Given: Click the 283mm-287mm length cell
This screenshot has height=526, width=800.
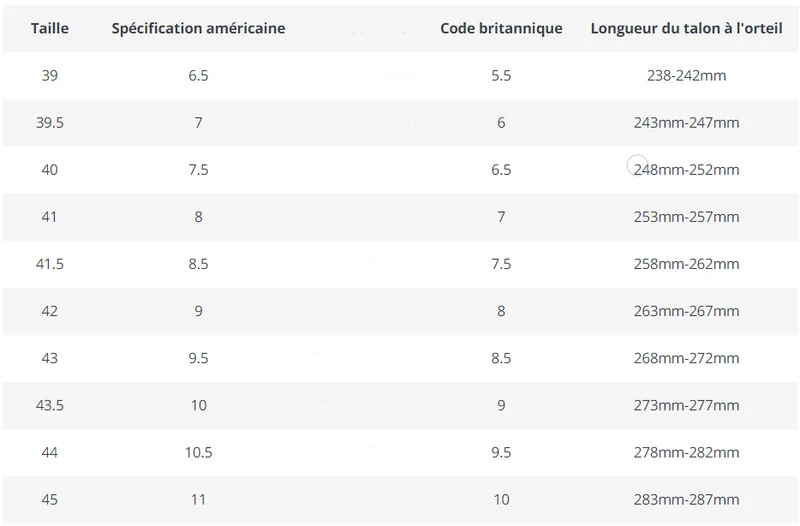Looking at the screenshot, I should (686, 499).
